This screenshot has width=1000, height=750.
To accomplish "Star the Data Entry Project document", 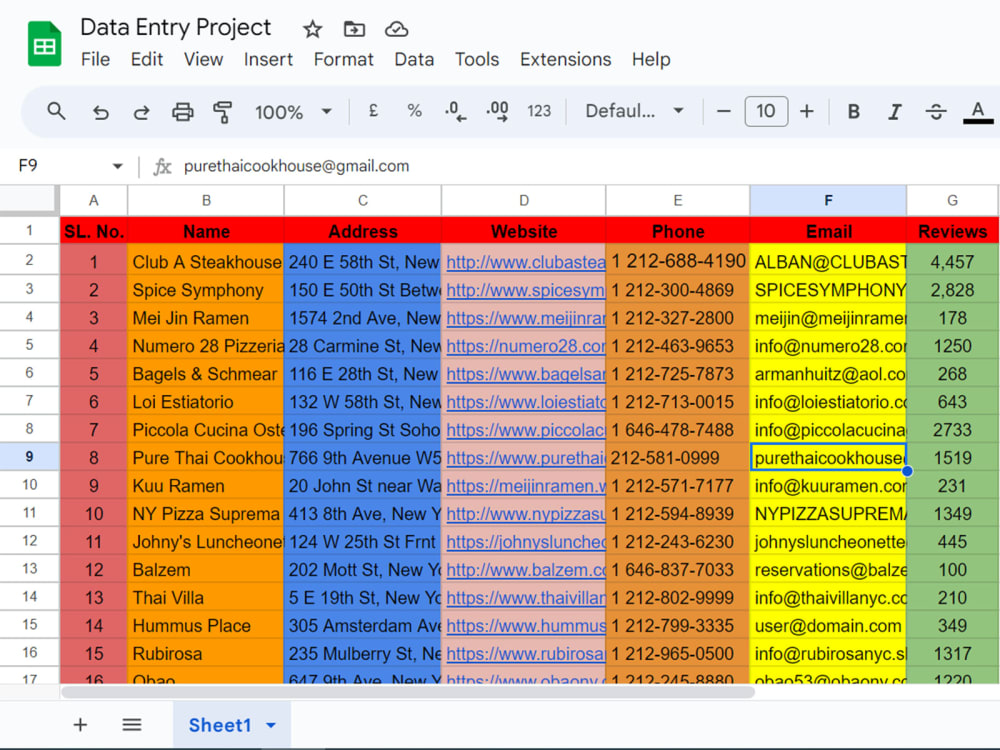I will point(312,29).
